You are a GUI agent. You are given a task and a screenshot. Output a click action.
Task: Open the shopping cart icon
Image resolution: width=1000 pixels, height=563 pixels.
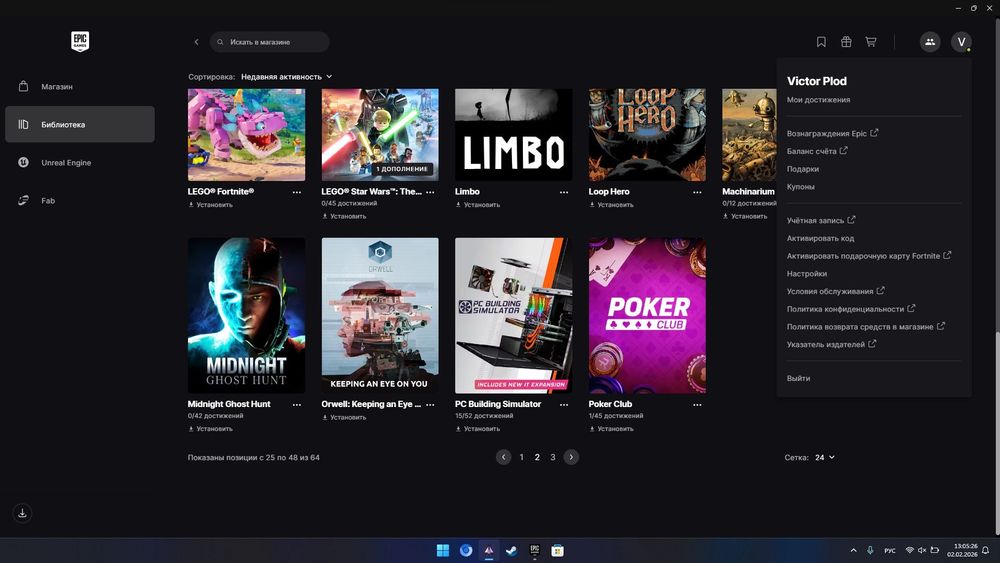[x=871, y=42]
